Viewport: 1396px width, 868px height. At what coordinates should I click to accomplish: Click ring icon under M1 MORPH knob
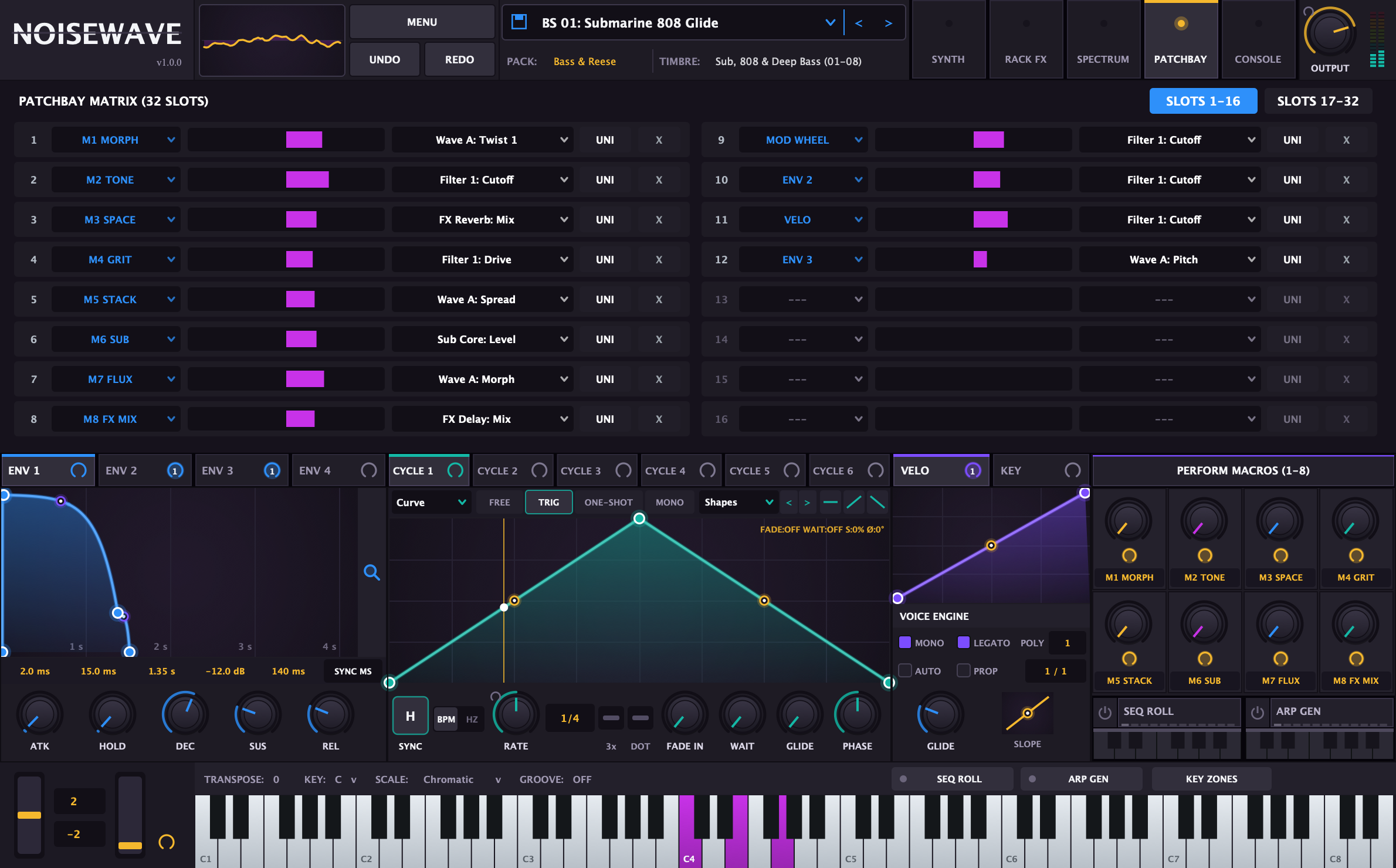tap(1129, 555)
